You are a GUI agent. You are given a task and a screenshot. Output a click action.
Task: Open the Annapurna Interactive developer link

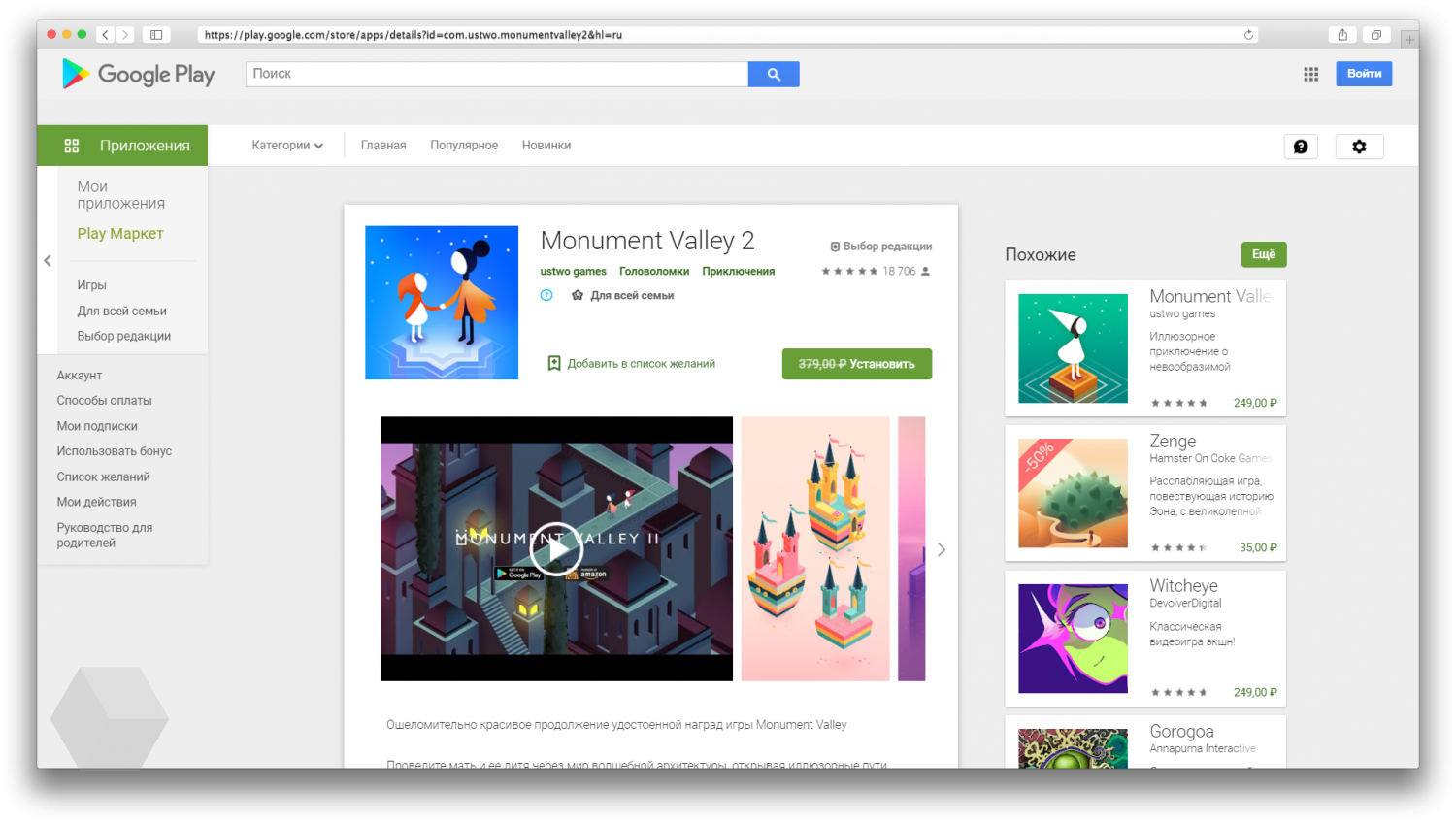[x=1203, y=749]
